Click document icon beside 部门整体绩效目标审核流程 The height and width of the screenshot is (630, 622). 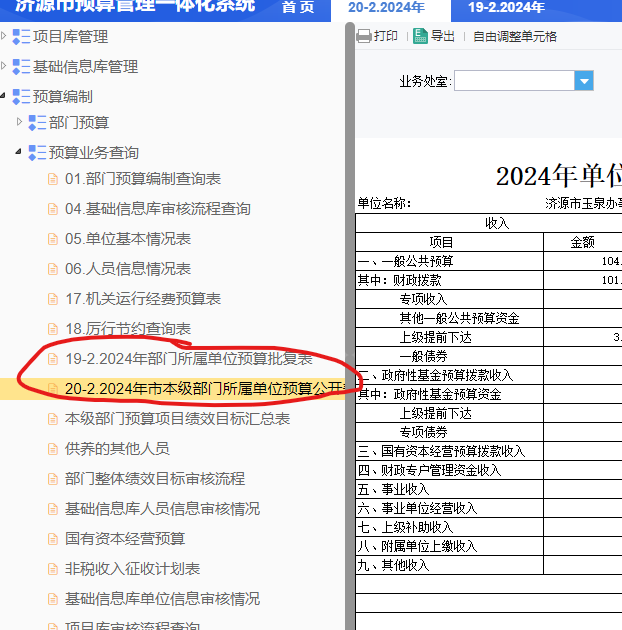[x=53, y=479]
